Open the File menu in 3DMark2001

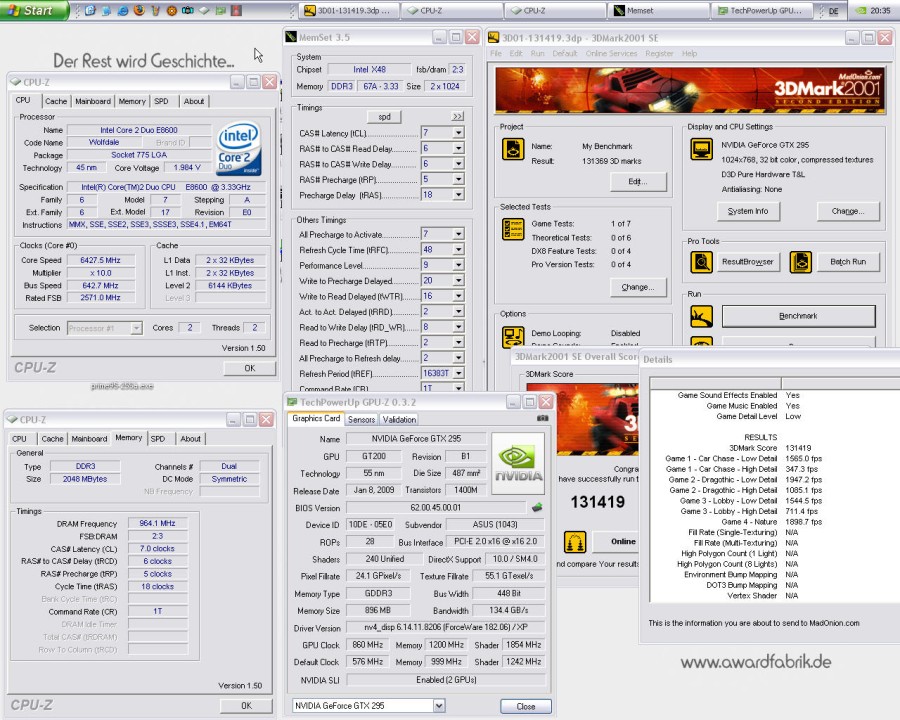click(496, 53)
